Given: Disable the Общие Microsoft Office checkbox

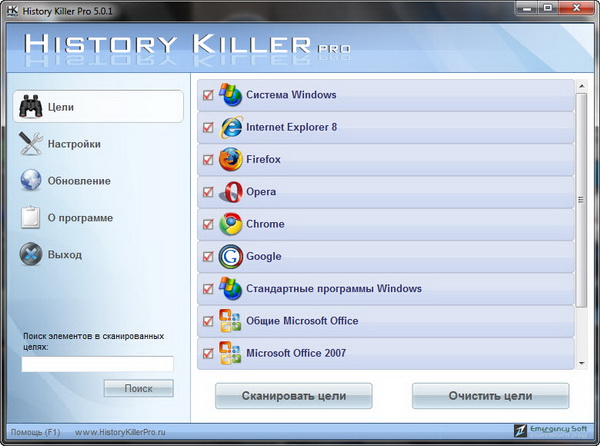Looking at the screenshot, I should (208, 321).
